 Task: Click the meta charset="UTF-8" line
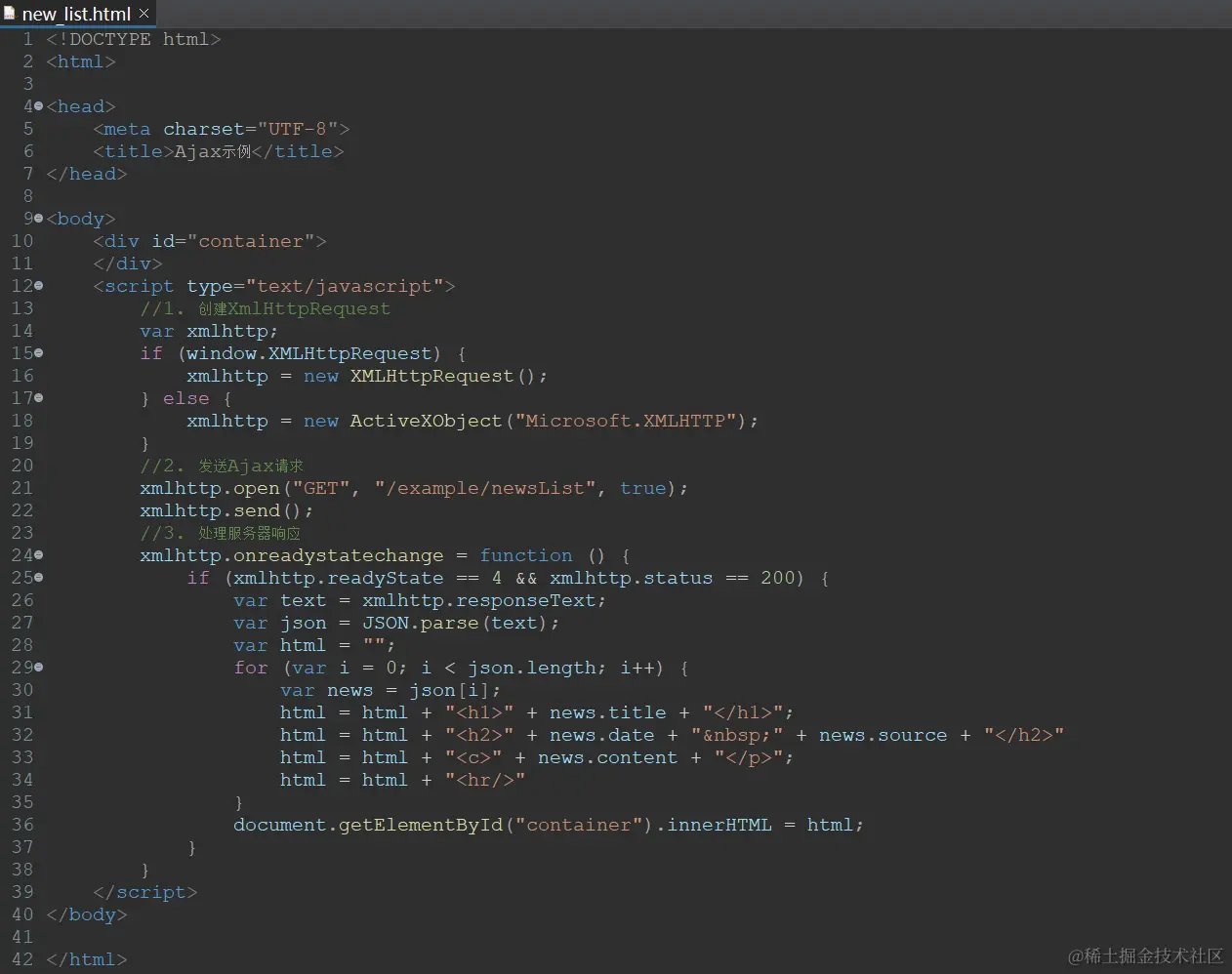pos(222,129)
